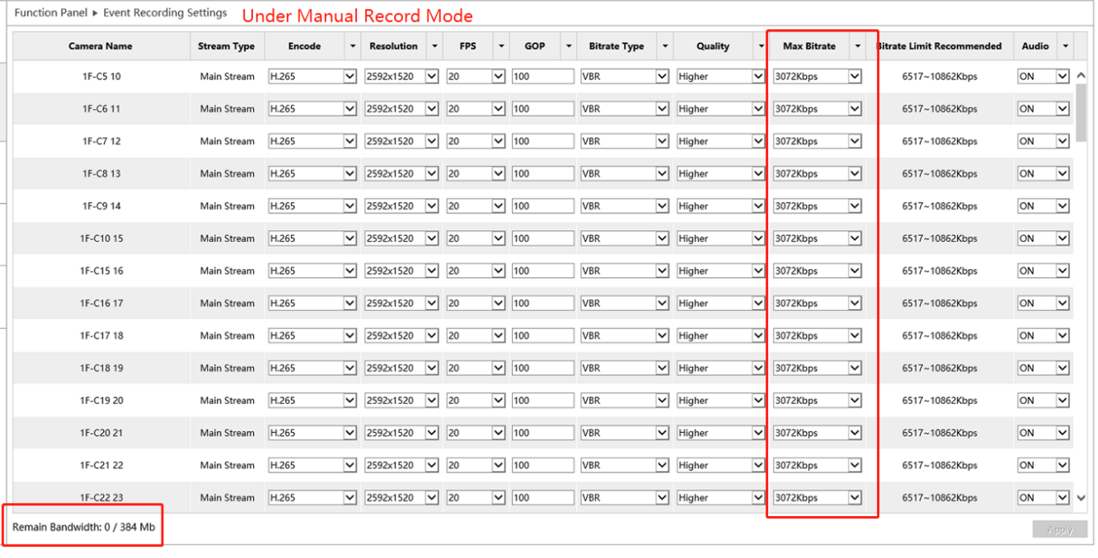Open the Audio column header arrow
Screen dimensions: 1098x558
coord(1065,46)
